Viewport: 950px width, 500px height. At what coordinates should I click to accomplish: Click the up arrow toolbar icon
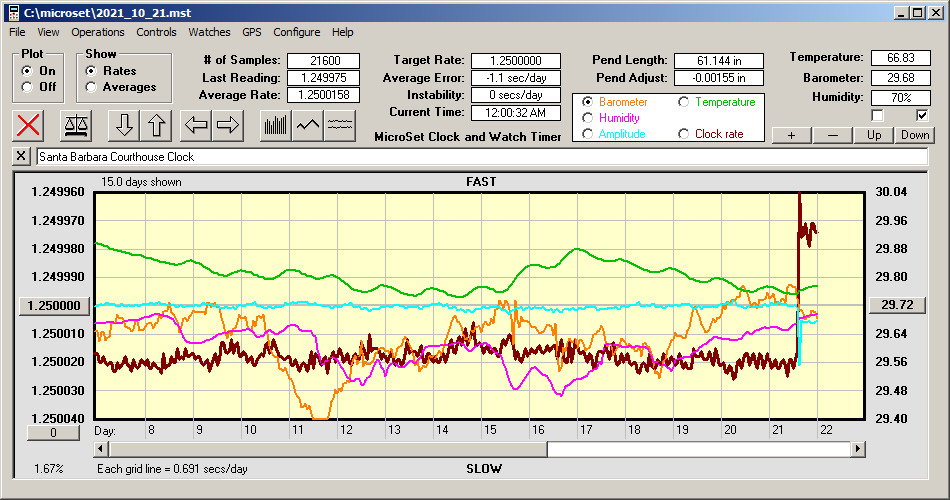coord(156,125)
